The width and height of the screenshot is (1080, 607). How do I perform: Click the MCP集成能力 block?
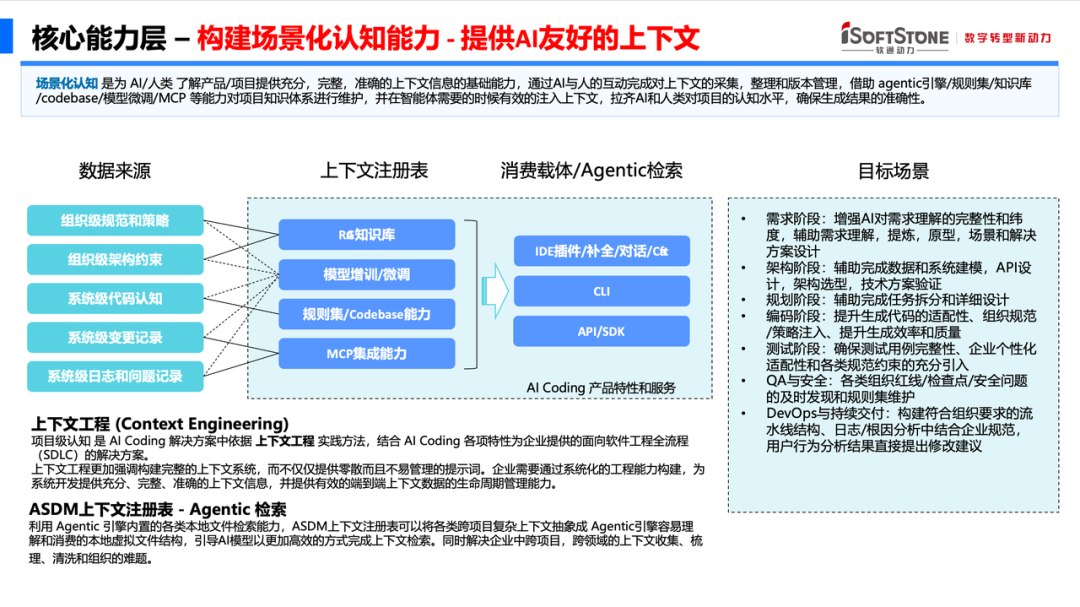click(x=368, y=352)
